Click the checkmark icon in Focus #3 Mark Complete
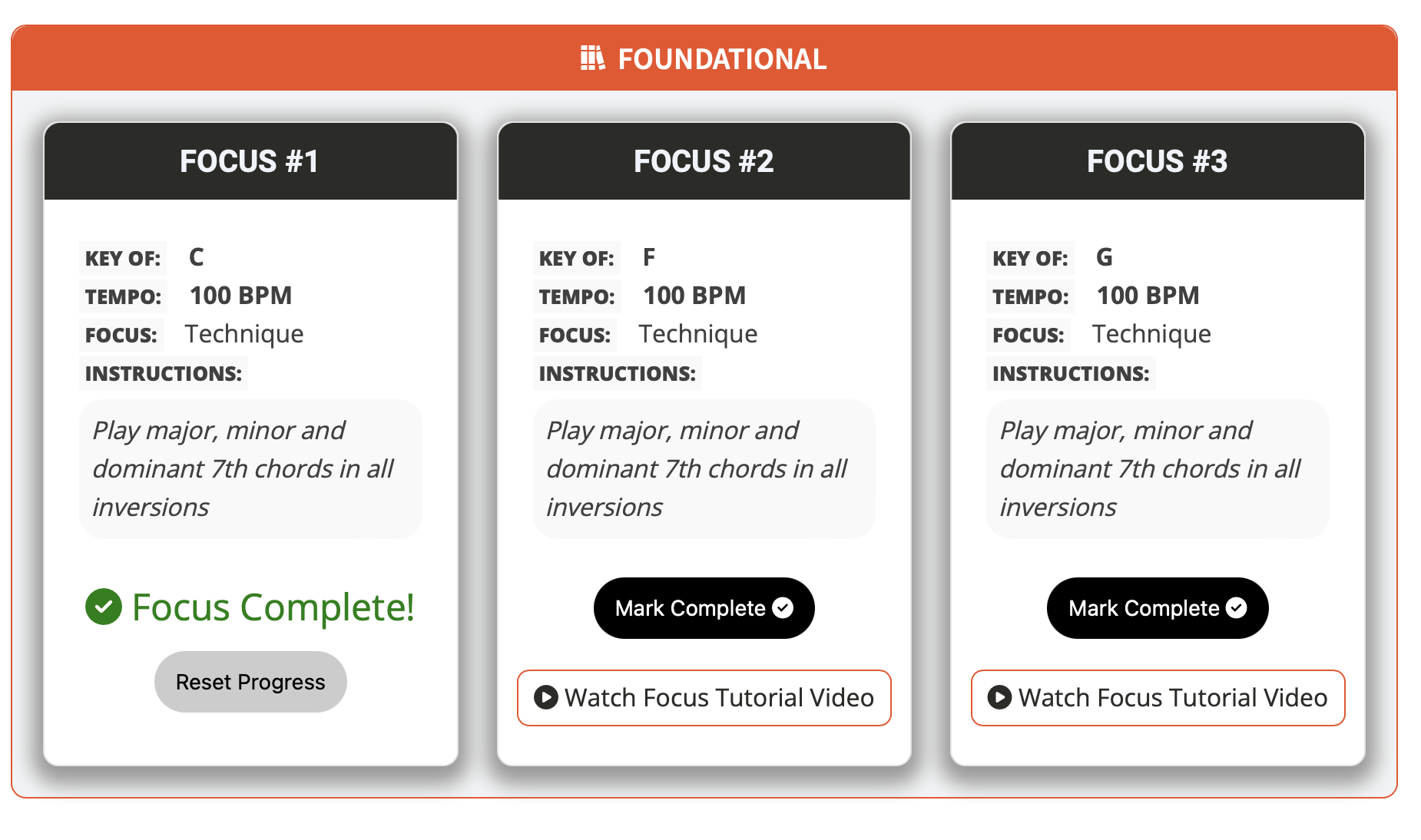This screenshot has width=1421, height=840. [1236, 608]
